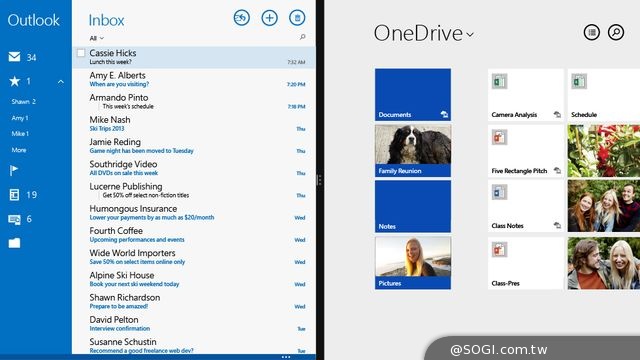Open the red flowers photo thumbnail

tap(604, 151)
